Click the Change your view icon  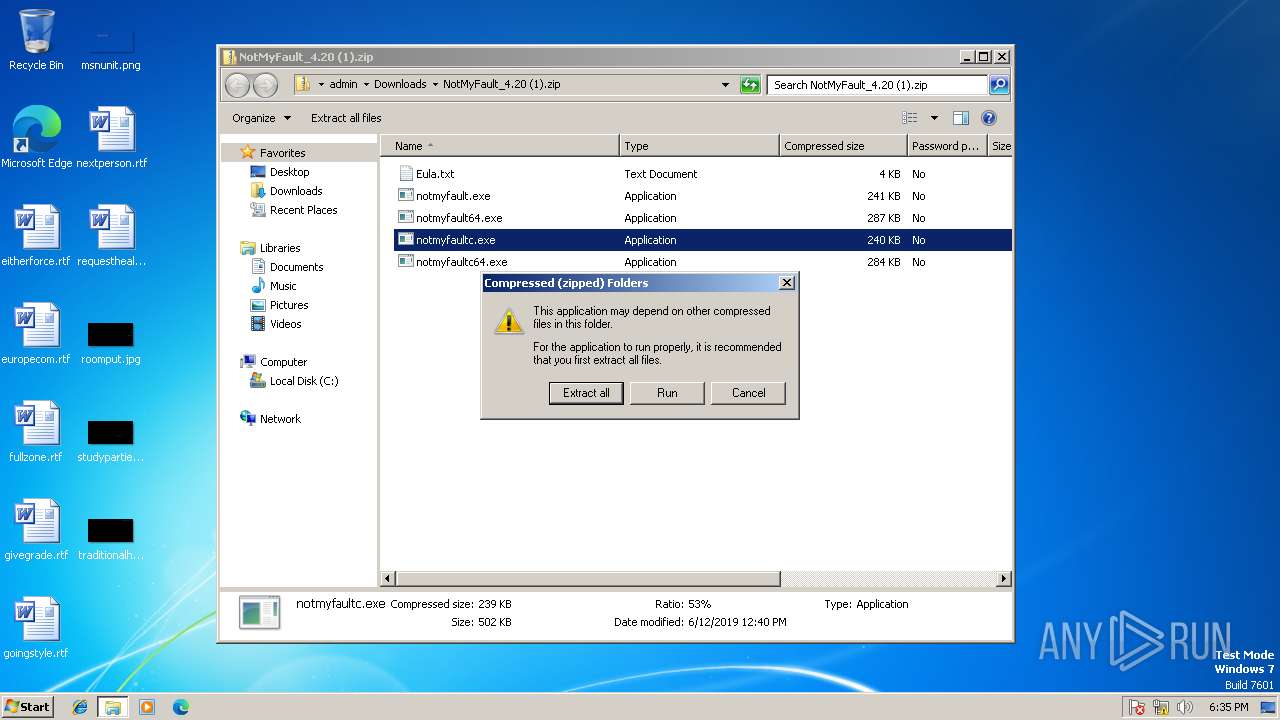(909, 118)
